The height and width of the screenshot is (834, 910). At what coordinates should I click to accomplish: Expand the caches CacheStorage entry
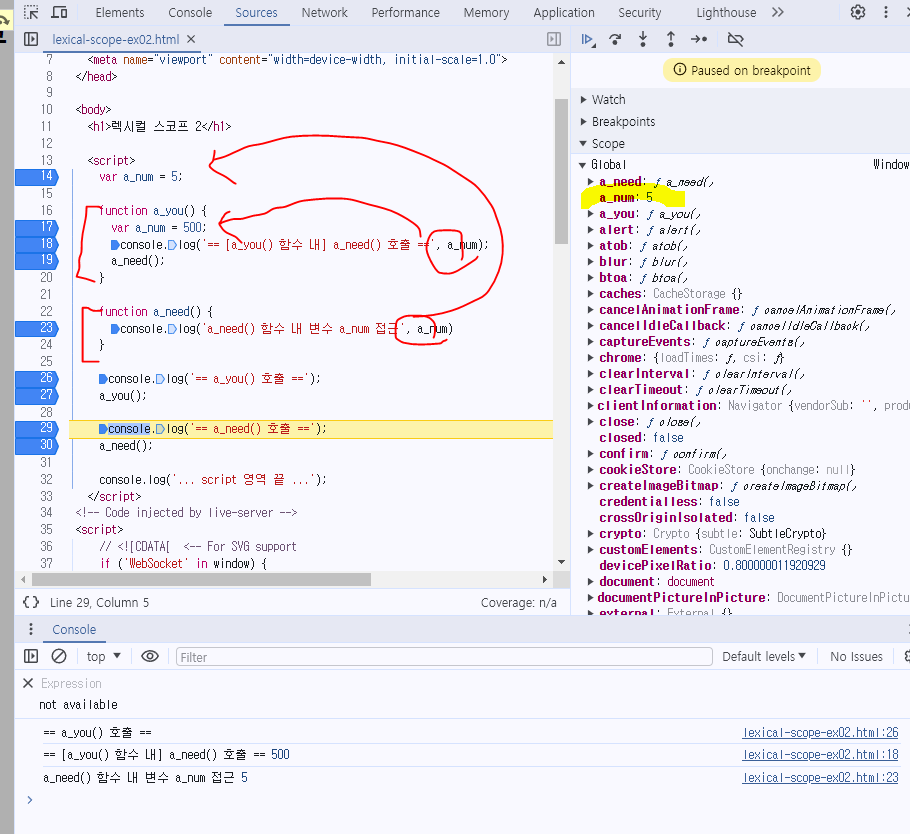click(590, 294)
